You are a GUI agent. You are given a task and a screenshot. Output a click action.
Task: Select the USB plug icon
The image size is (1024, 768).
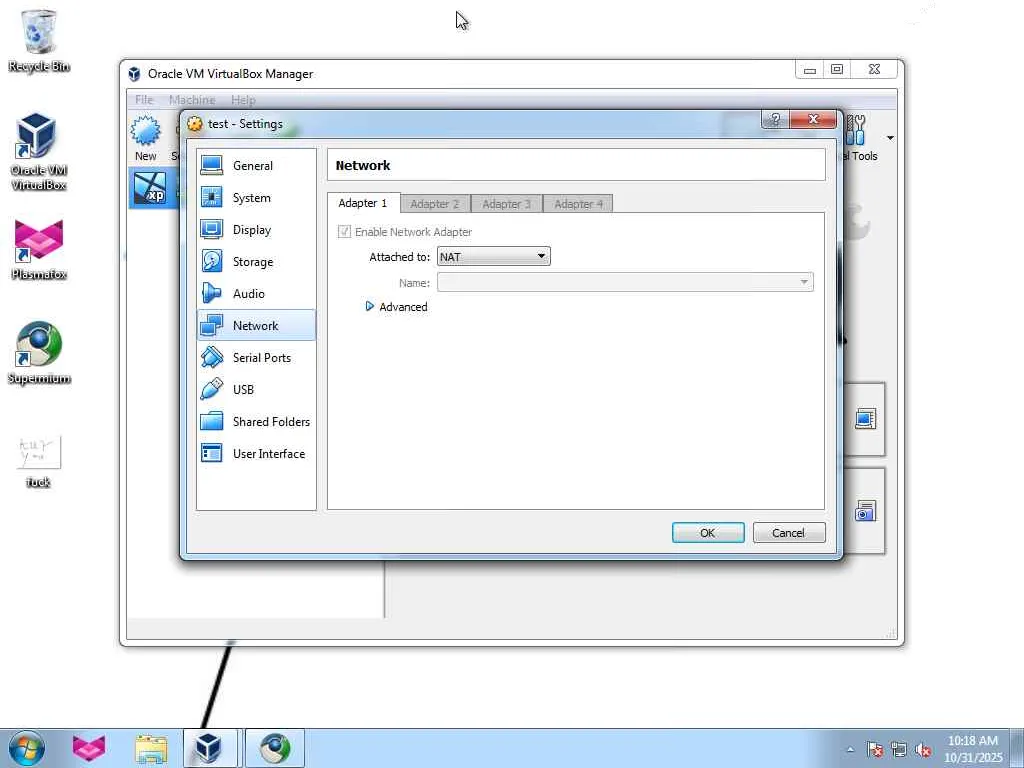tap(212, 389)
